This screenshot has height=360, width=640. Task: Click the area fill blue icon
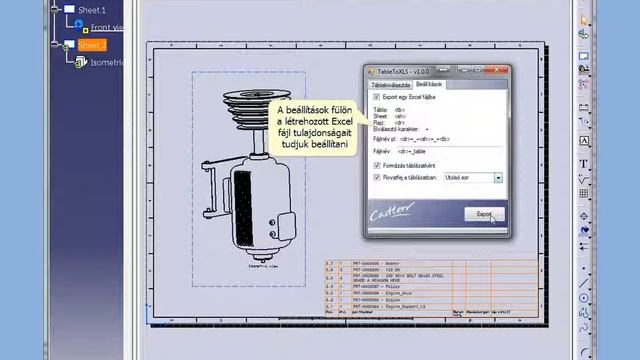(x=584, y=231)
